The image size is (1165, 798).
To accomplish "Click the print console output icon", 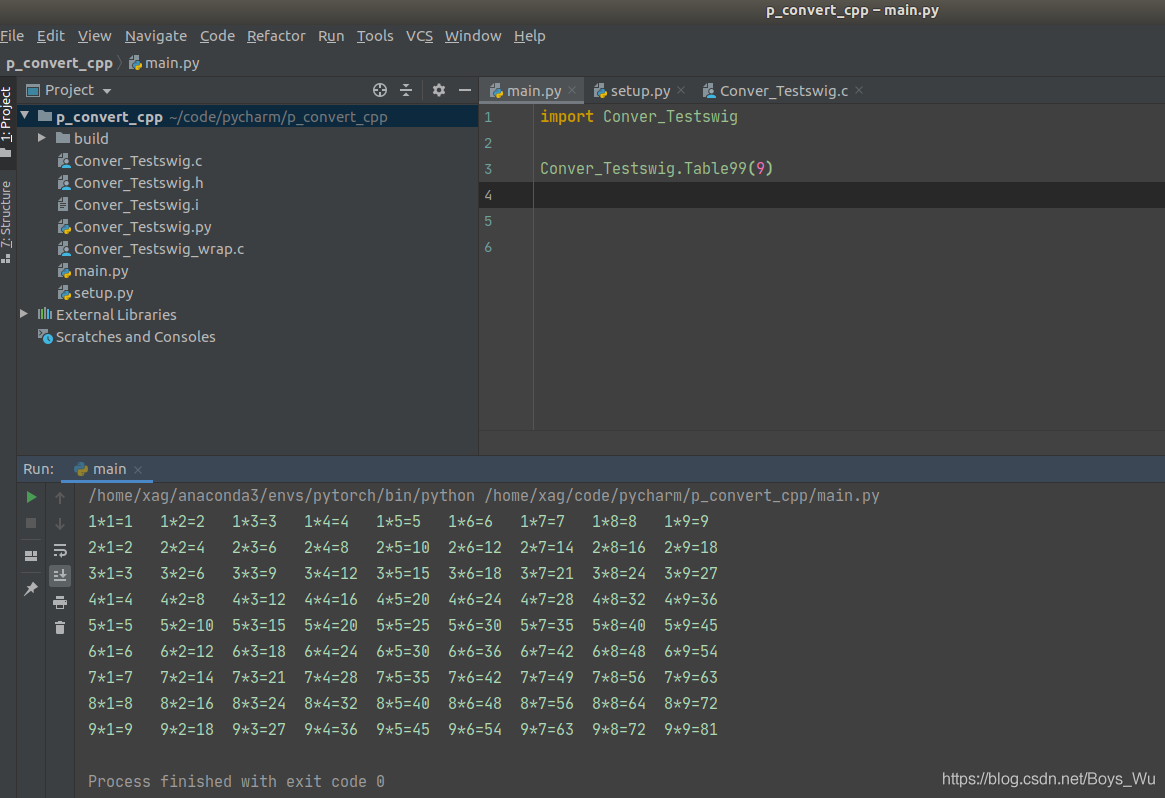I will (x=60, y=602).
